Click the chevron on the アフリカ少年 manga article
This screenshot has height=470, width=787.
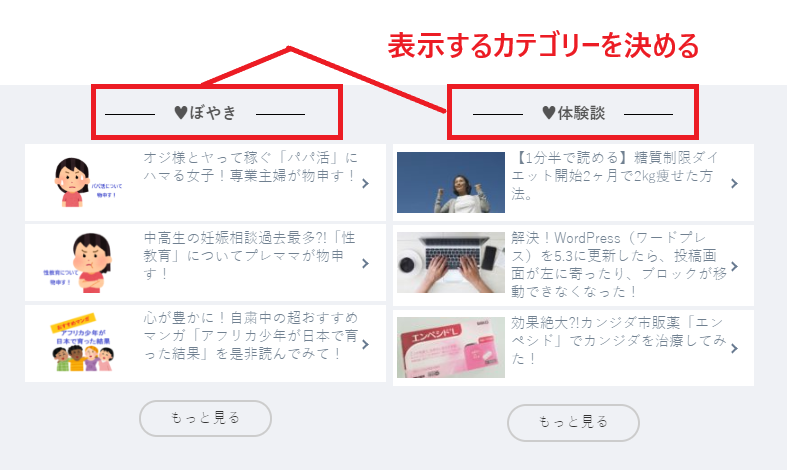pos(365,344)
